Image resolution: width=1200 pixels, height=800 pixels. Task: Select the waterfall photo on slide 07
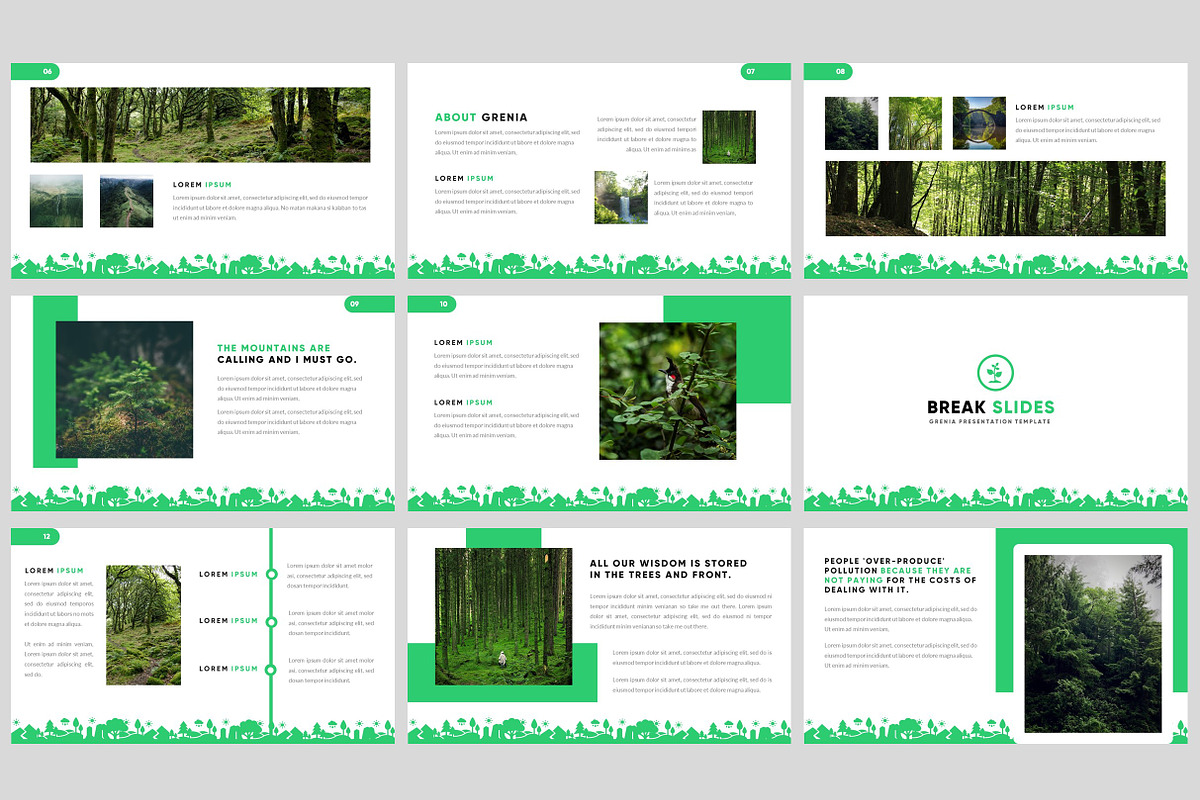[x=621, y=197]
